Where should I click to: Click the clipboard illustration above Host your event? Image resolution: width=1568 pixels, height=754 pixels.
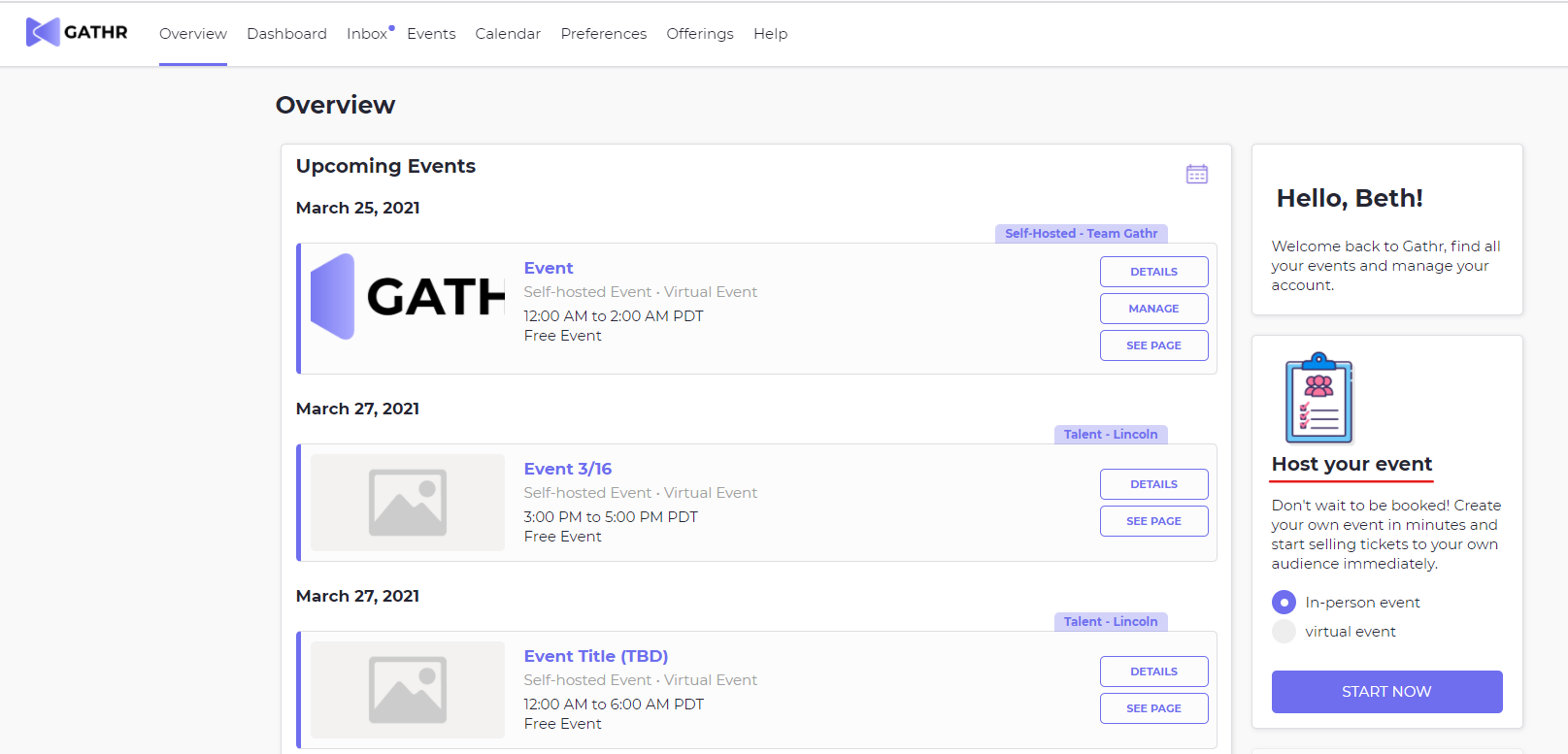[1318, 398]
